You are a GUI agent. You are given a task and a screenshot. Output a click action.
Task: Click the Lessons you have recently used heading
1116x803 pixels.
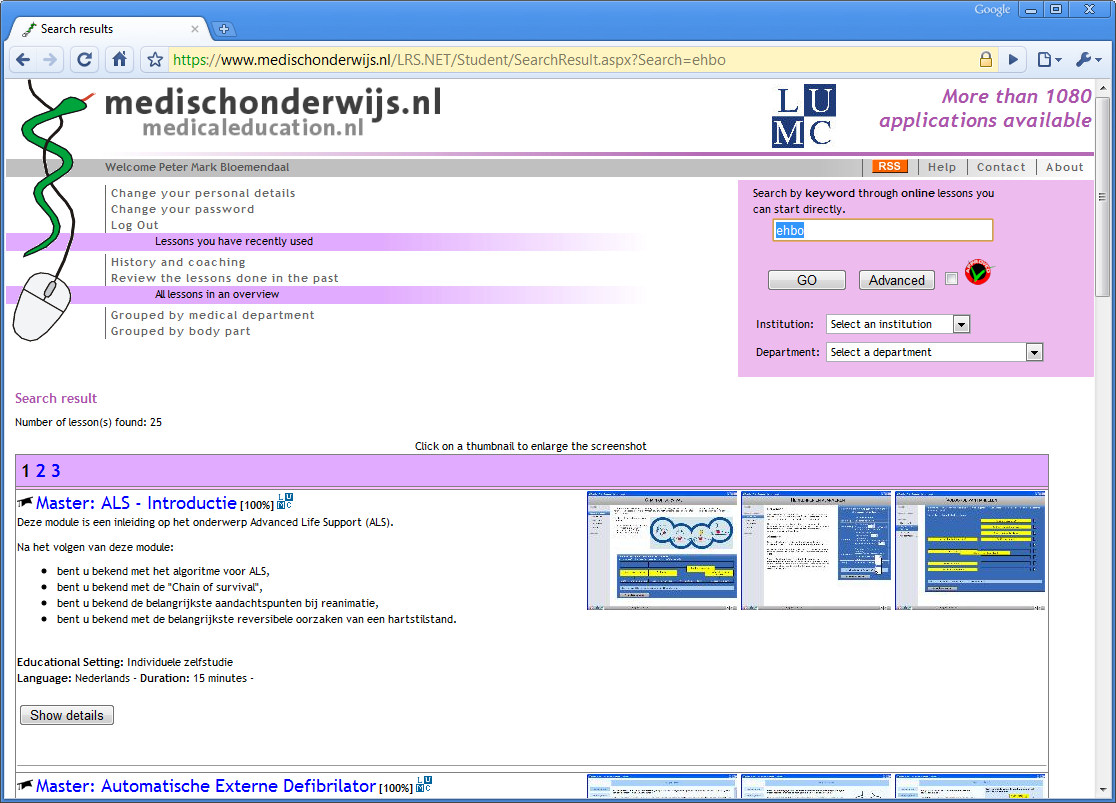tap(234, 241)
